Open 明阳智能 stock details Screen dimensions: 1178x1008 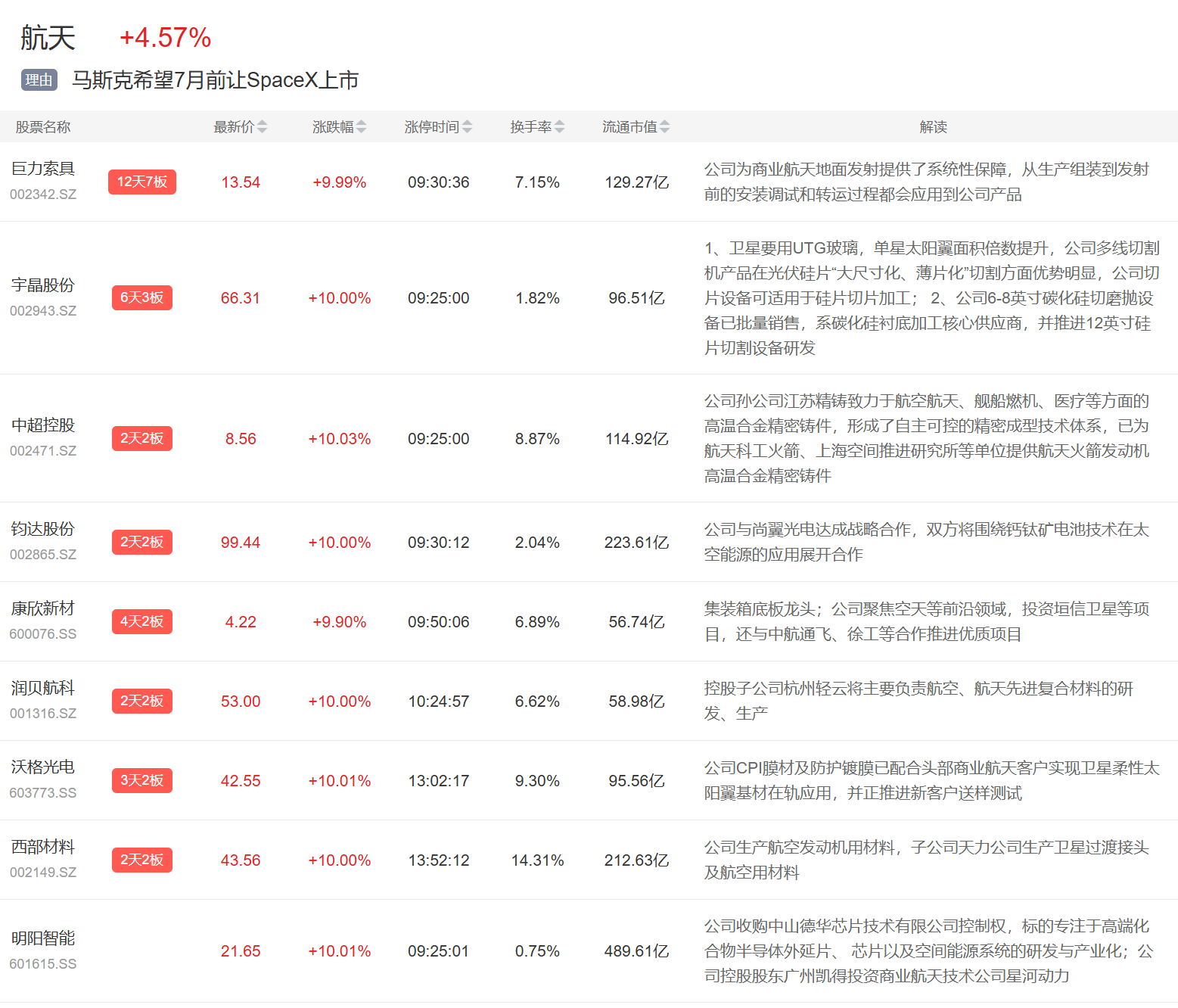pos(43,938)
